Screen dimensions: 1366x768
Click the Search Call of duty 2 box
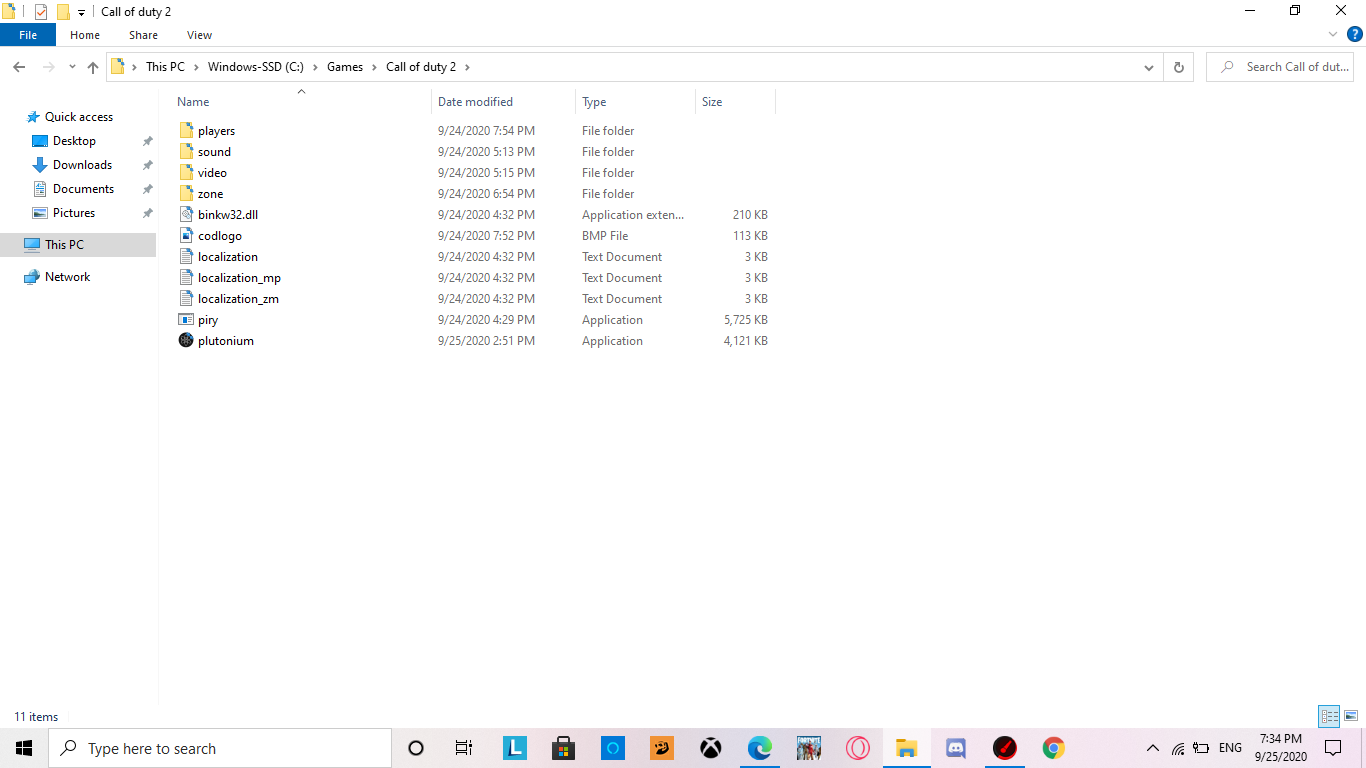(1280, 67)
